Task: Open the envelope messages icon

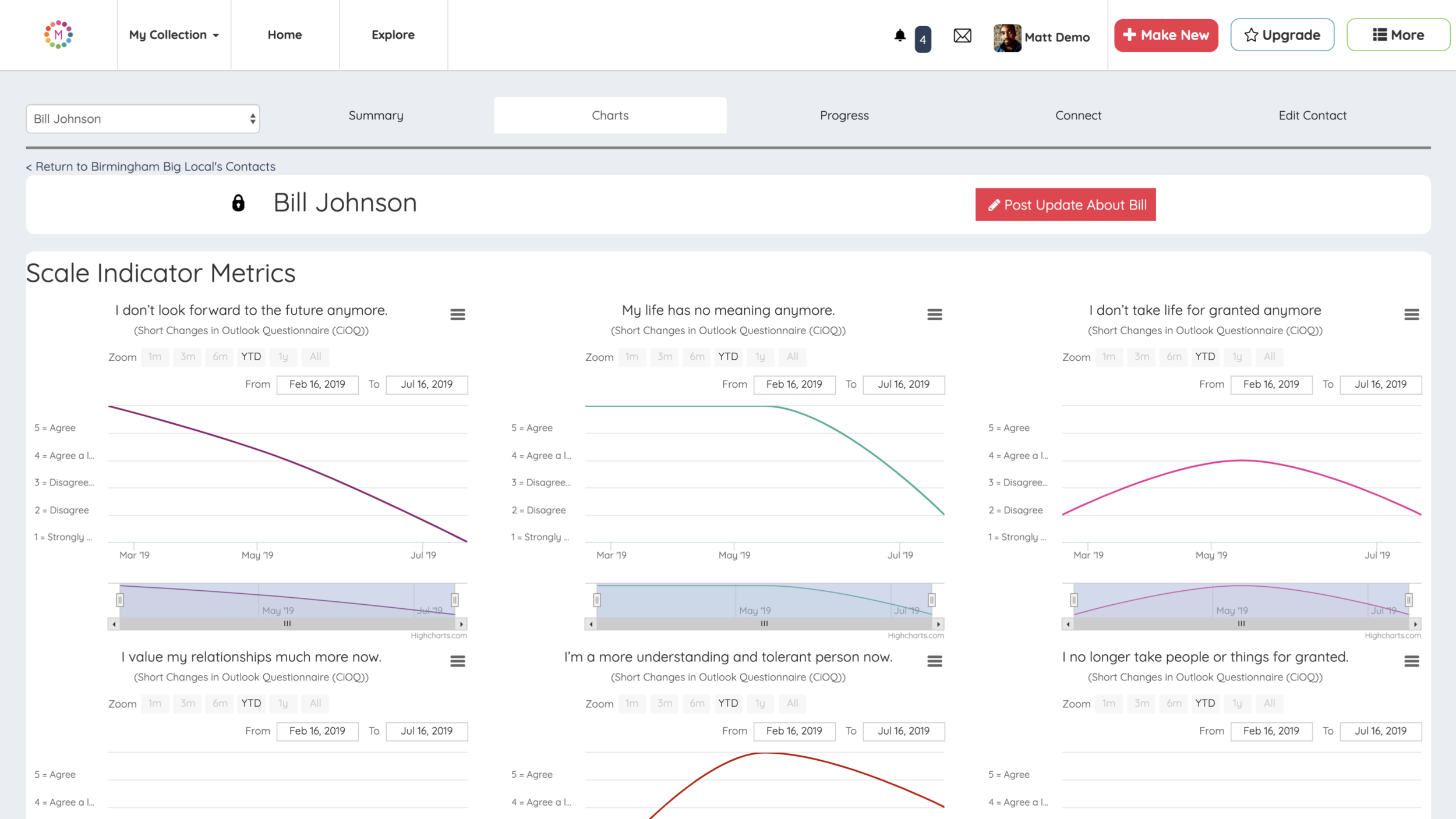Action: (962, 36)
